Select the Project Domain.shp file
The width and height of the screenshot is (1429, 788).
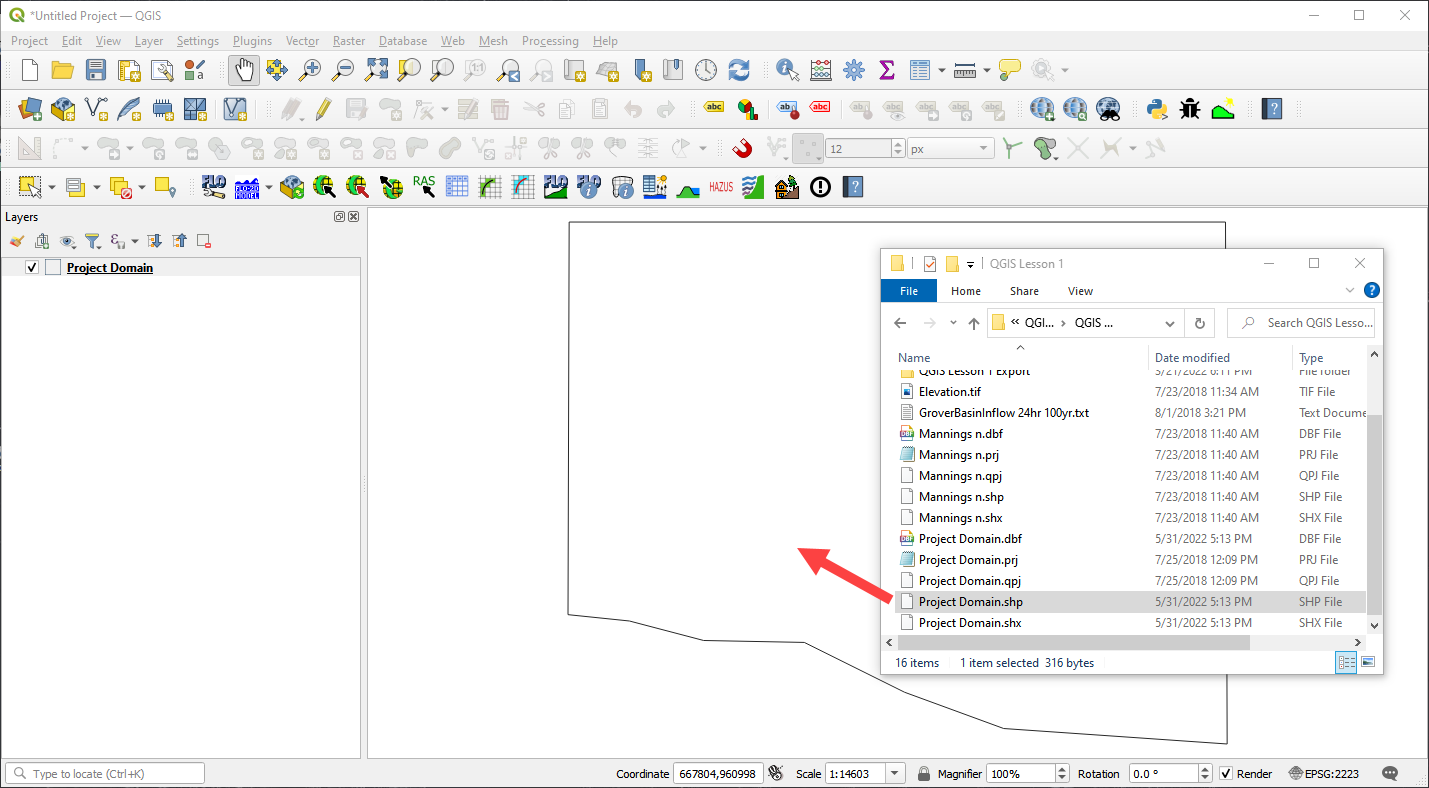pos(970,602)
